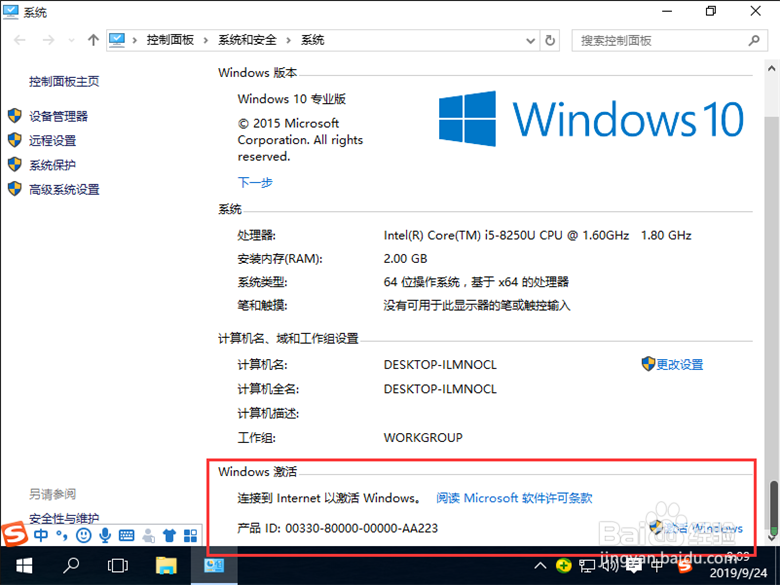Click taskbar search magnifier
The height and width of the screenshot is (585, 780).
point(71,566)
